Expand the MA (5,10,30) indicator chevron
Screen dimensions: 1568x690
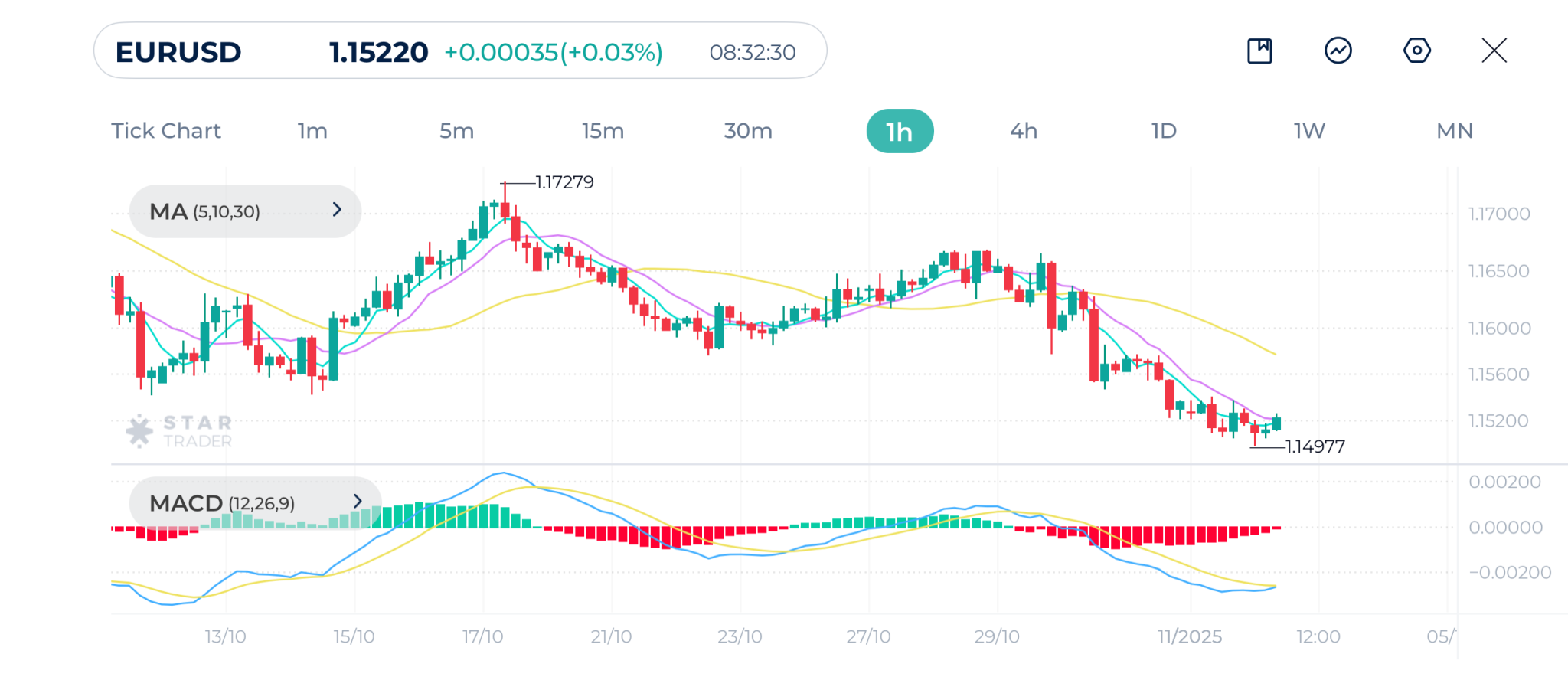337,210
